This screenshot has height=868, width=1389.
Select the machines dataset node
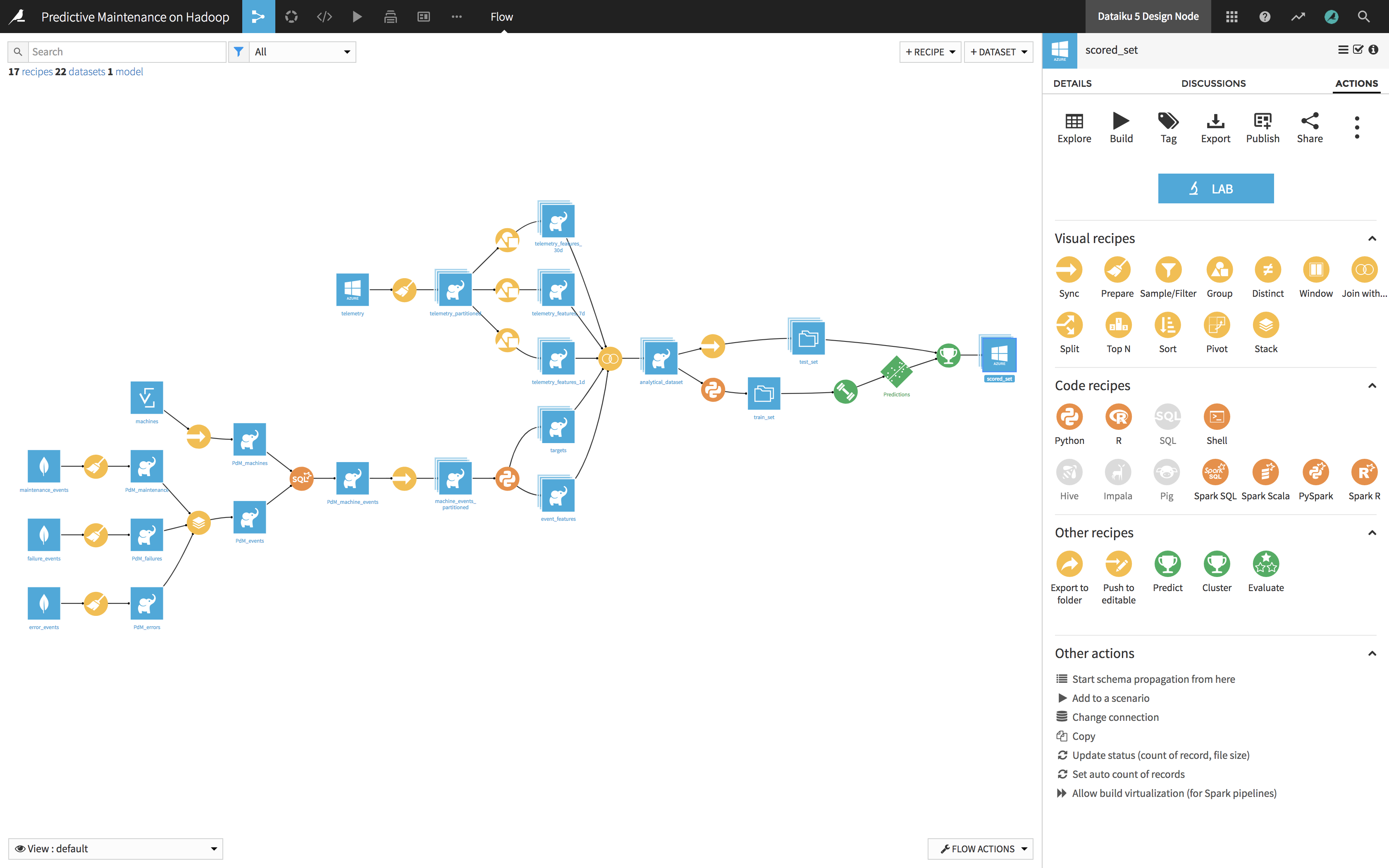point(146,397)
